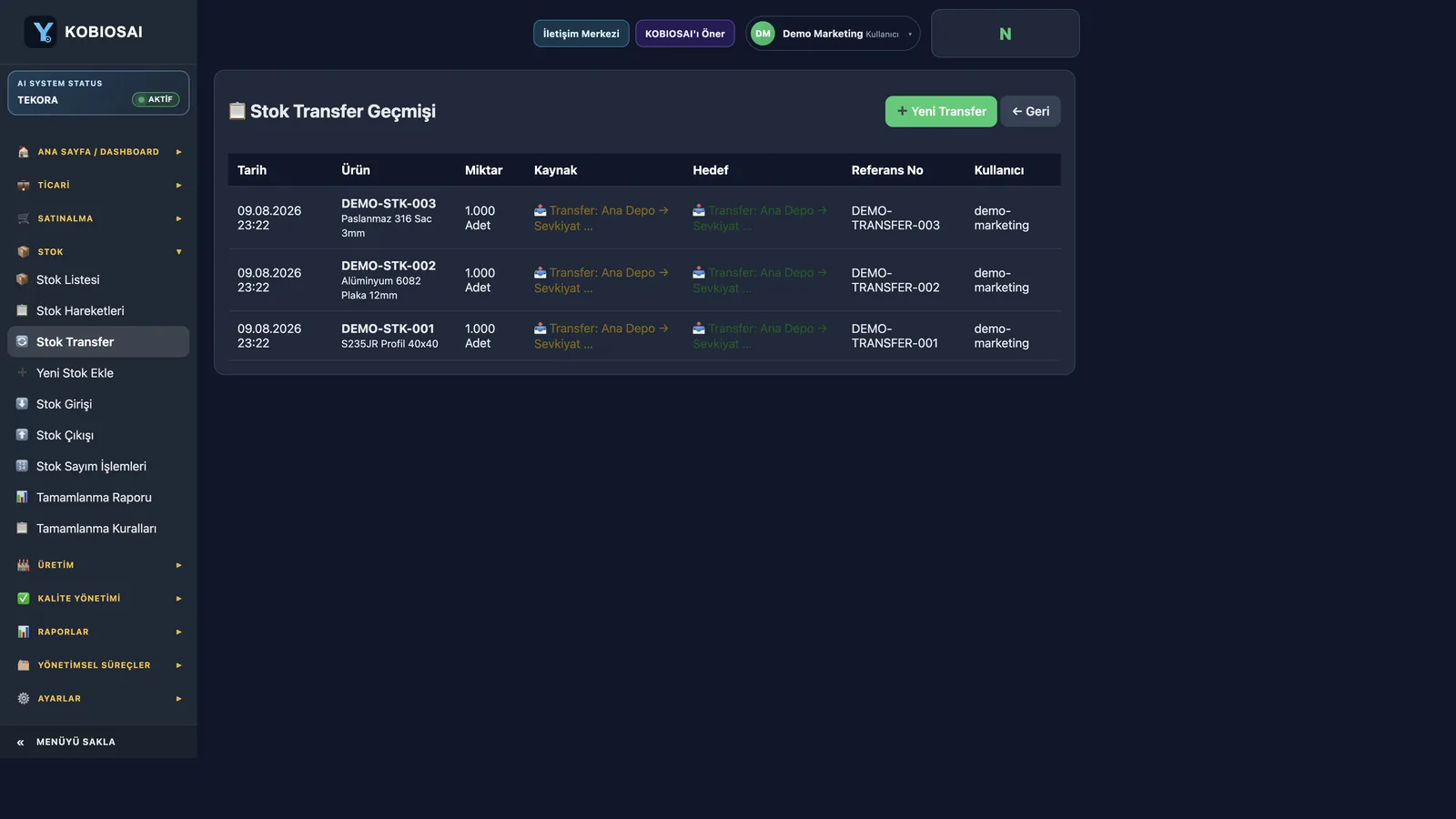The height and width of the screenshot is (819, 1456).
Task: Go back with the Geri button
Action: [x=1030, y=111]
